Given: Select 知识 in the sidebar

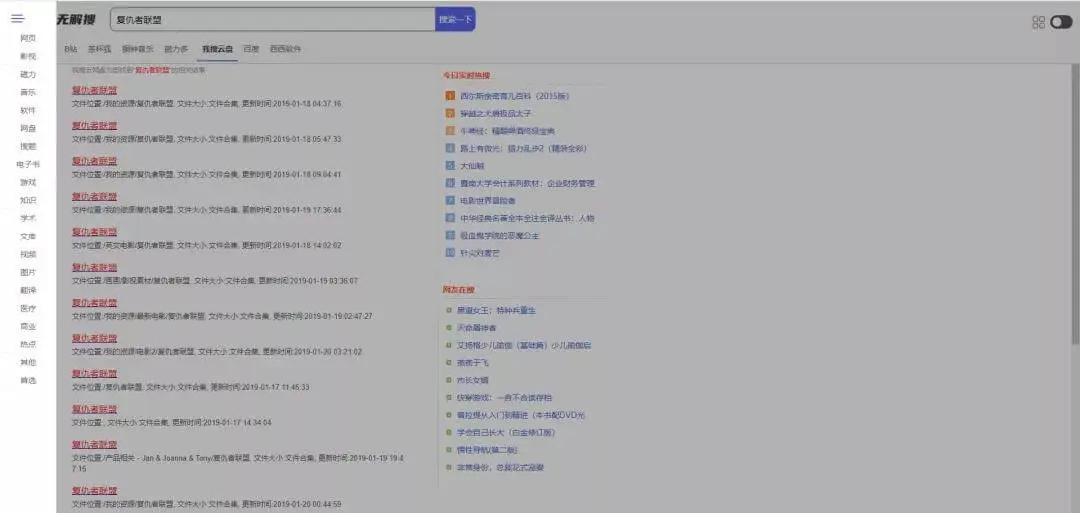Looking at the screenshot, I should (x=28, y=200).
